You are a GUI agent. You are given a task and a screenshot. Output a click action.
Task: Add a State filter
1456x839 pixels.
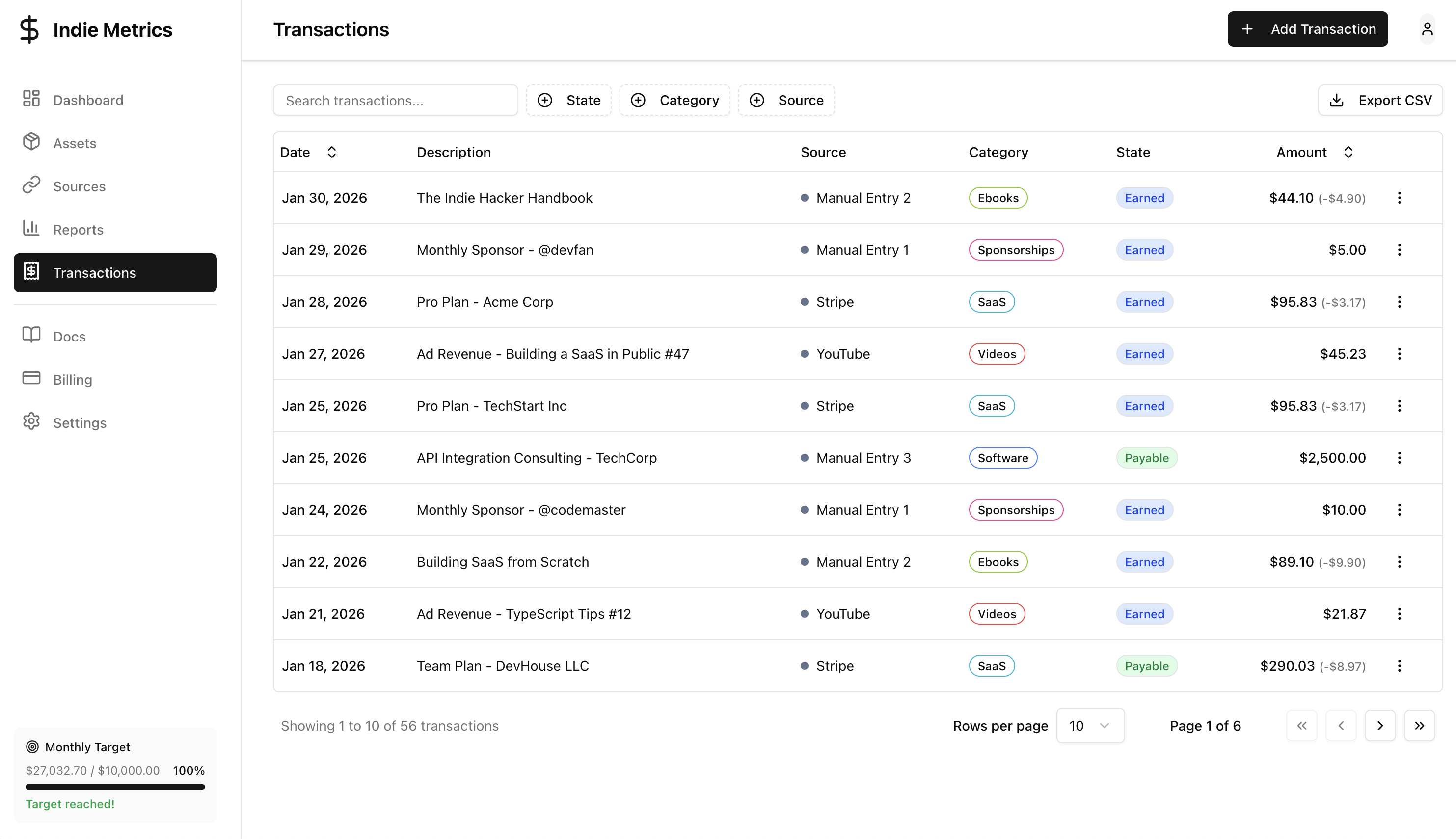(569, 100)
